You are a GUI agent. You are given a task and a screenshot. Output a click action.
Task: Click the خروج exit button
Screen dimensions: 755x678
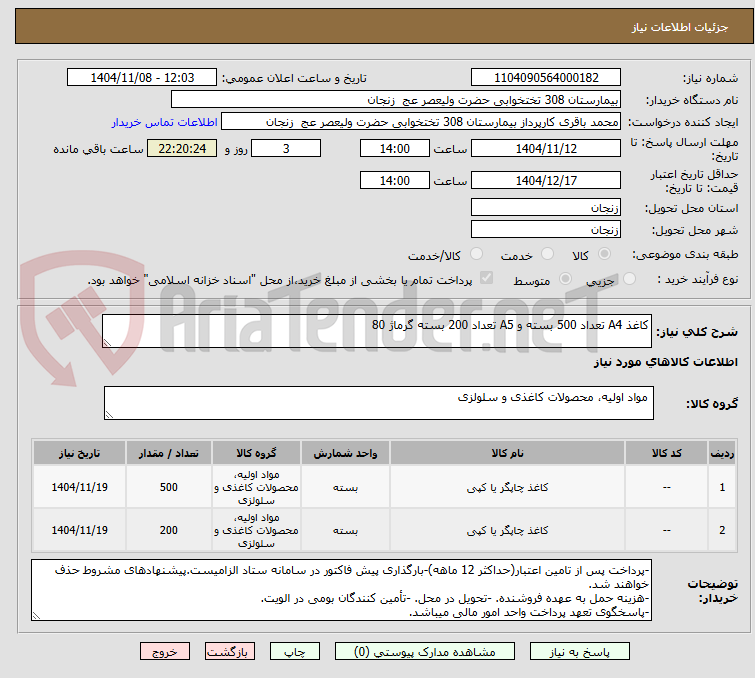165,652
